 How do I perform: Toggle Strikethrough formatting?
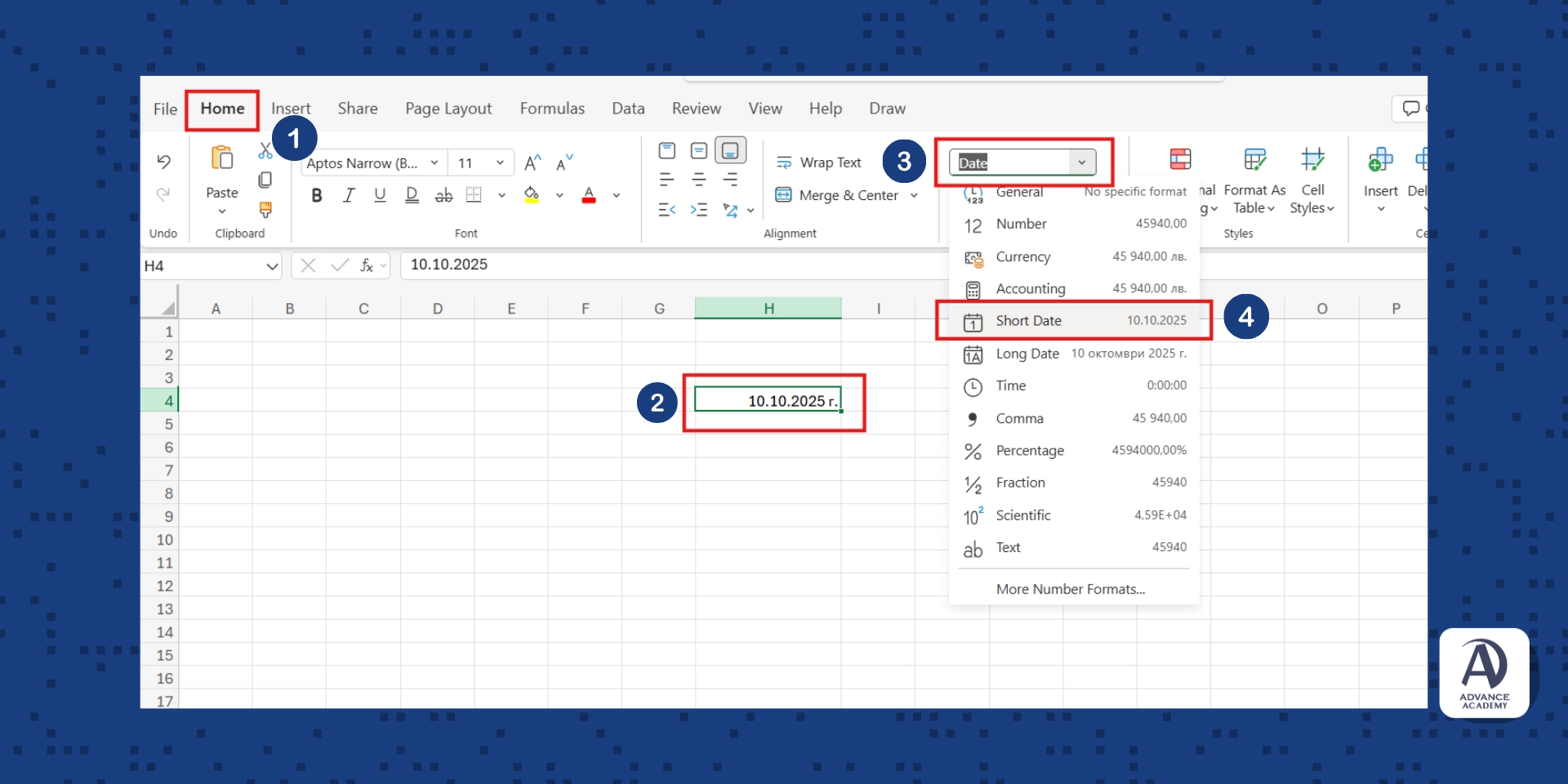click(x=443, y=195)
